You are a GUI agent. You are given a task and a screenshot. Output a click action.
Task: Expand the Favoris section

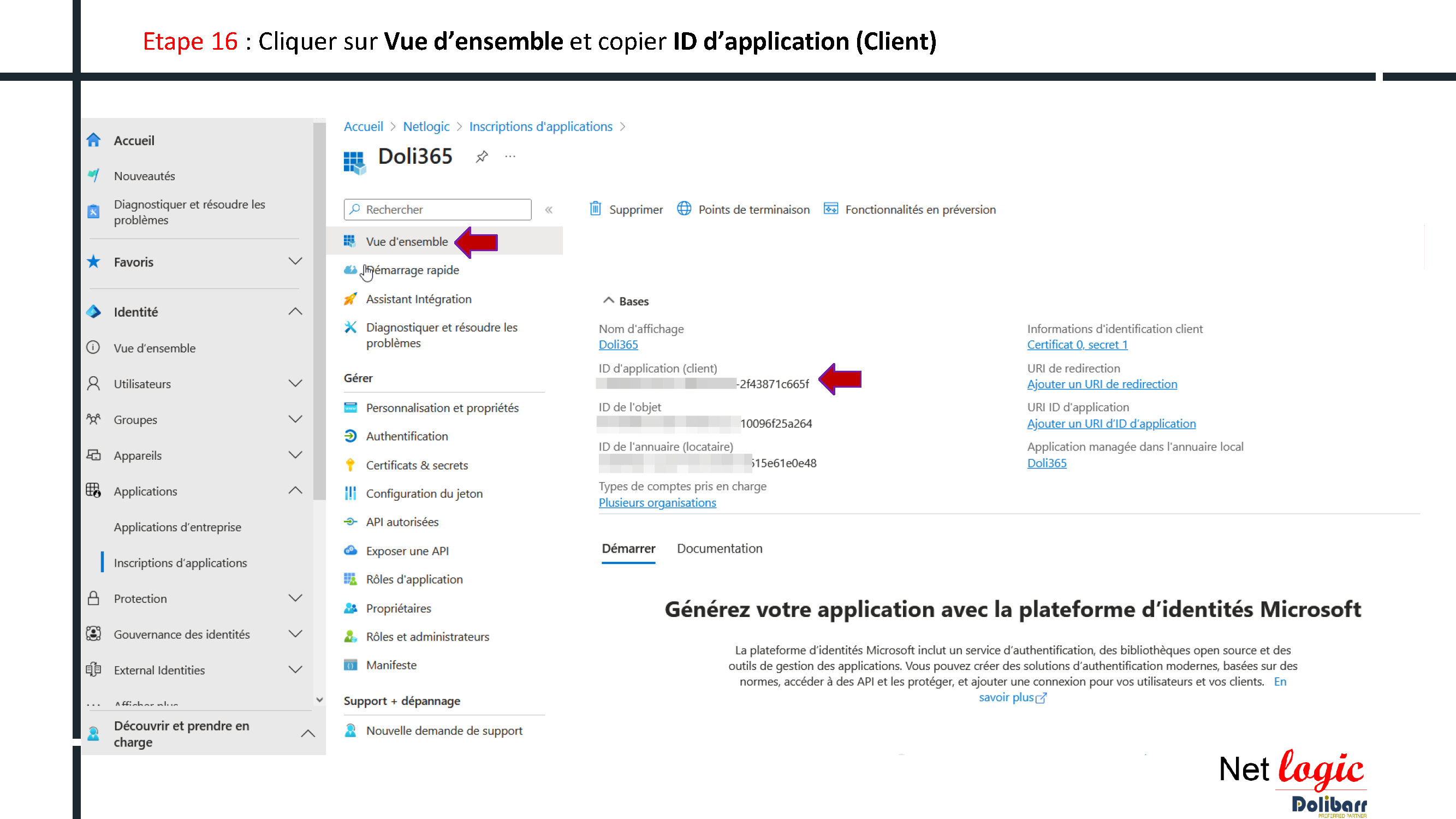click(295, 262)
